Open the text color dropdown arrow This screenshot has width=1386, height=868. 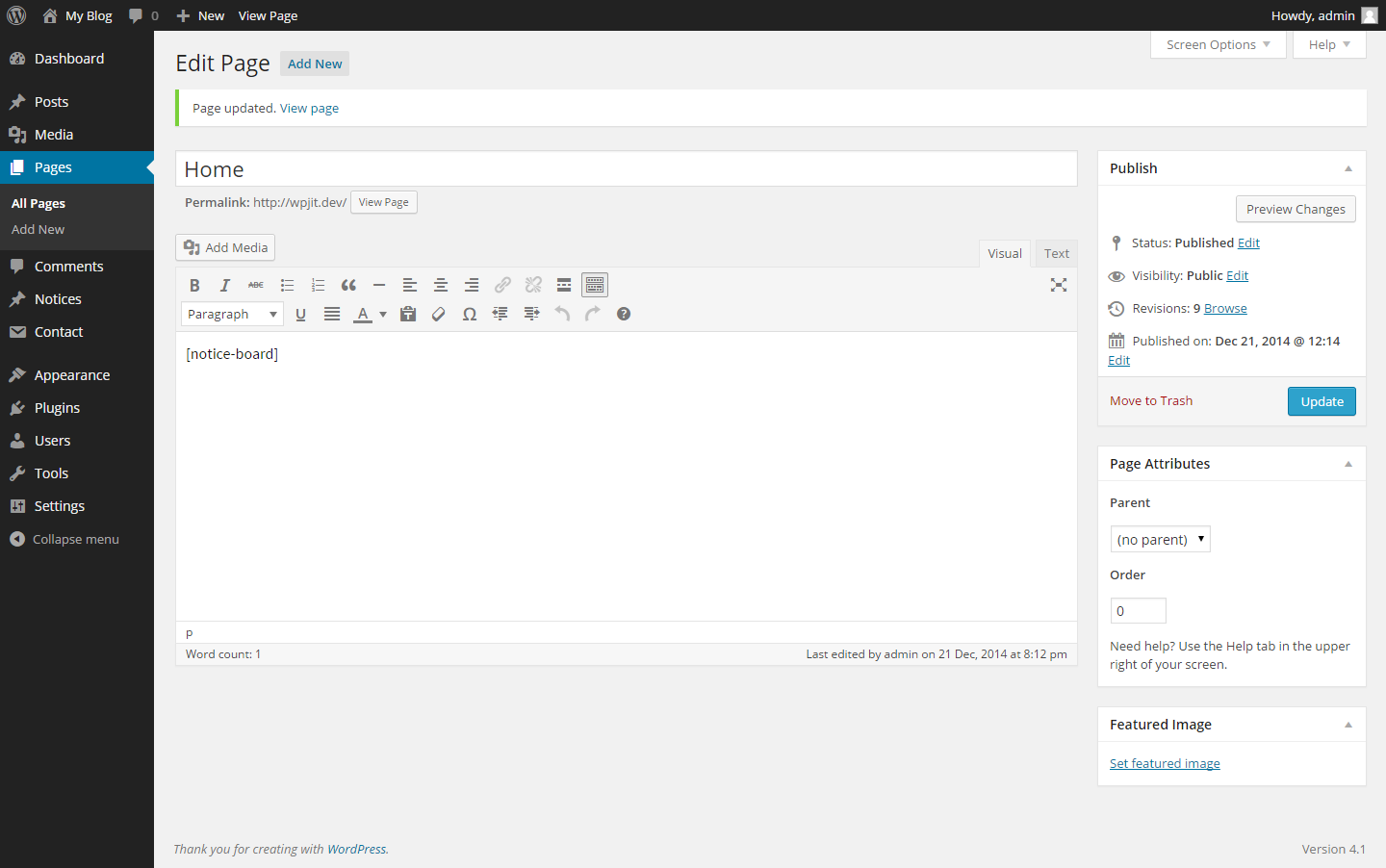click(383, 314)
